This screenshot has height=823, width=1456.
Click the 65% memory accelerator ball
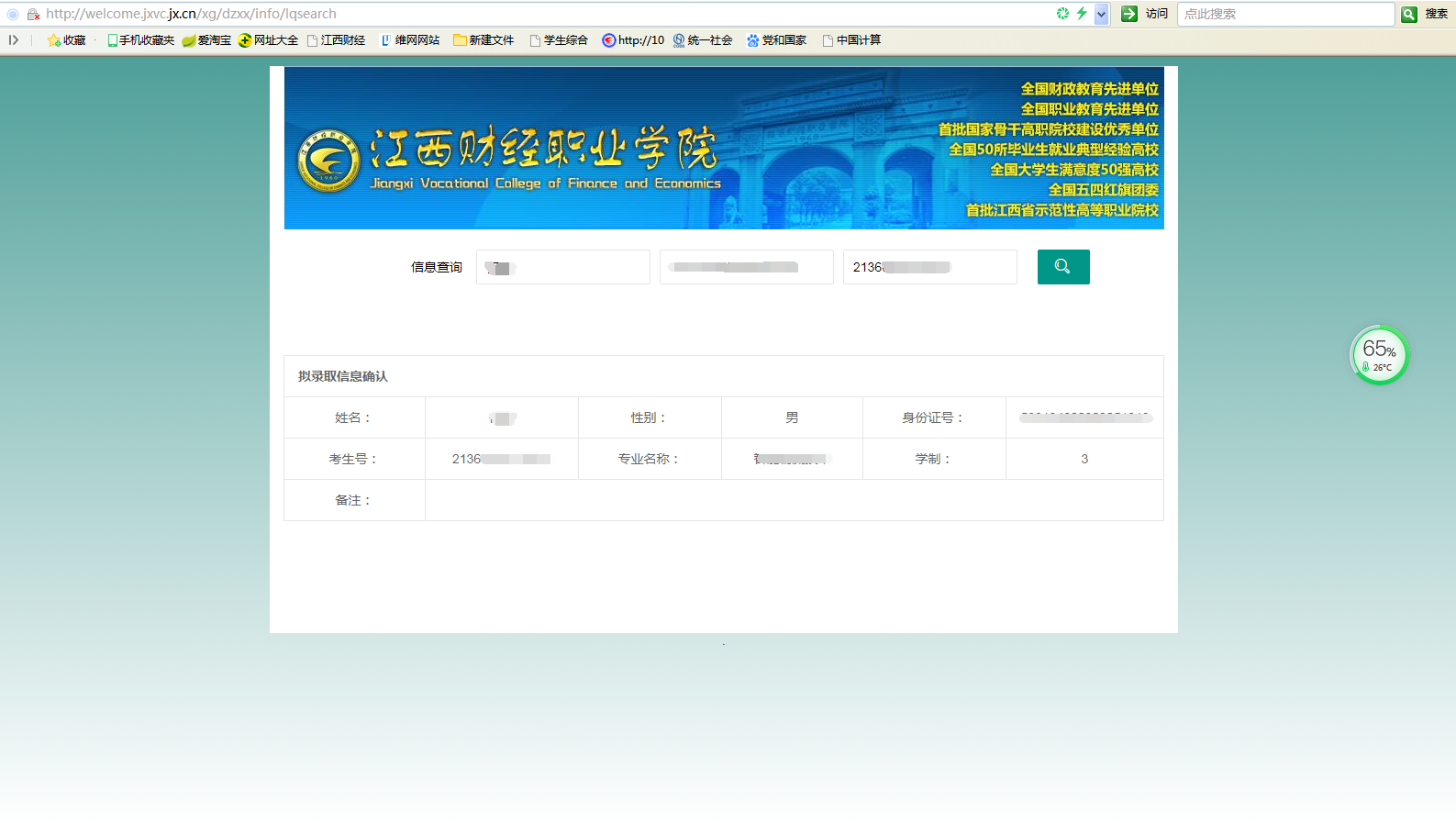1378,355
